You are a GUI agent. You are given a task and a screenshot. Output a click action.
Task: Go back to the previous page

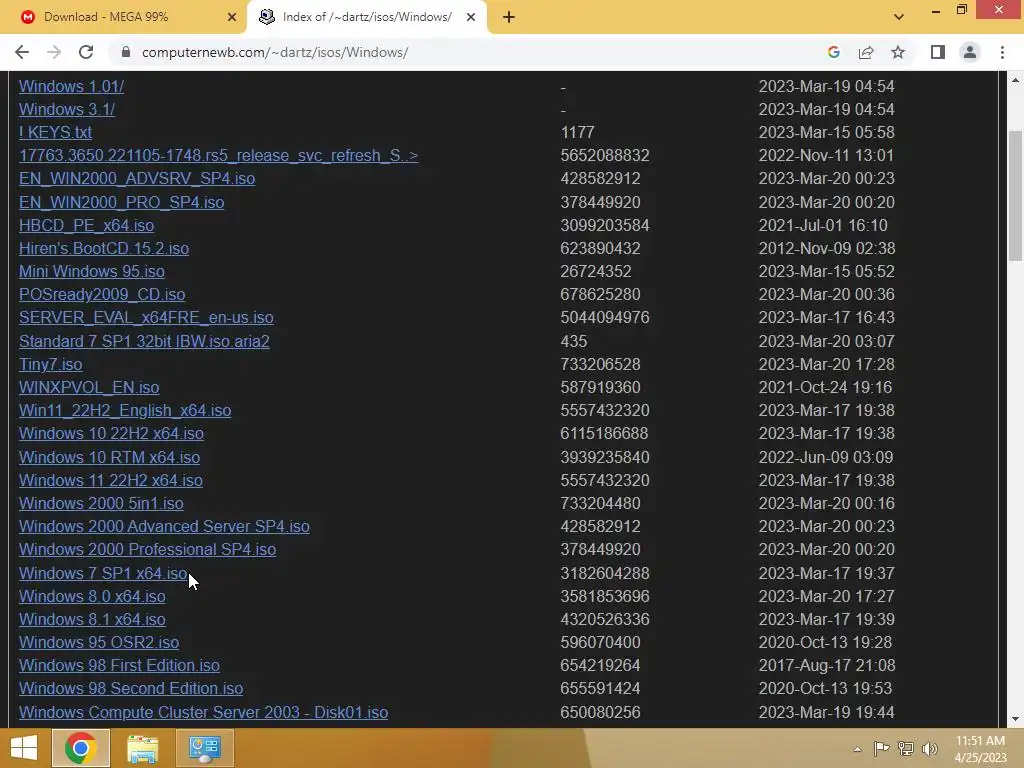(22, 52)
